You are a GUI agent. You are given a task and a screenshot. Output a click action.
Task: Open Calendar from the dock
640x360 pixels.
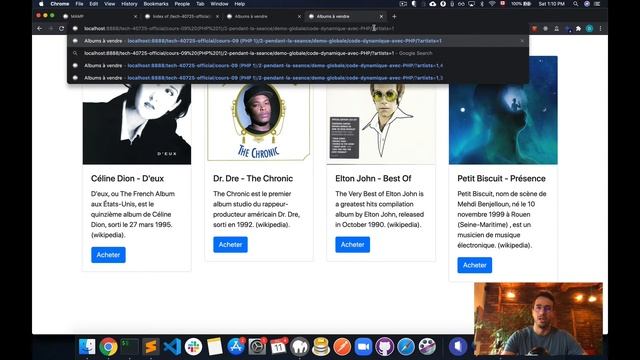tap(278, 347)
